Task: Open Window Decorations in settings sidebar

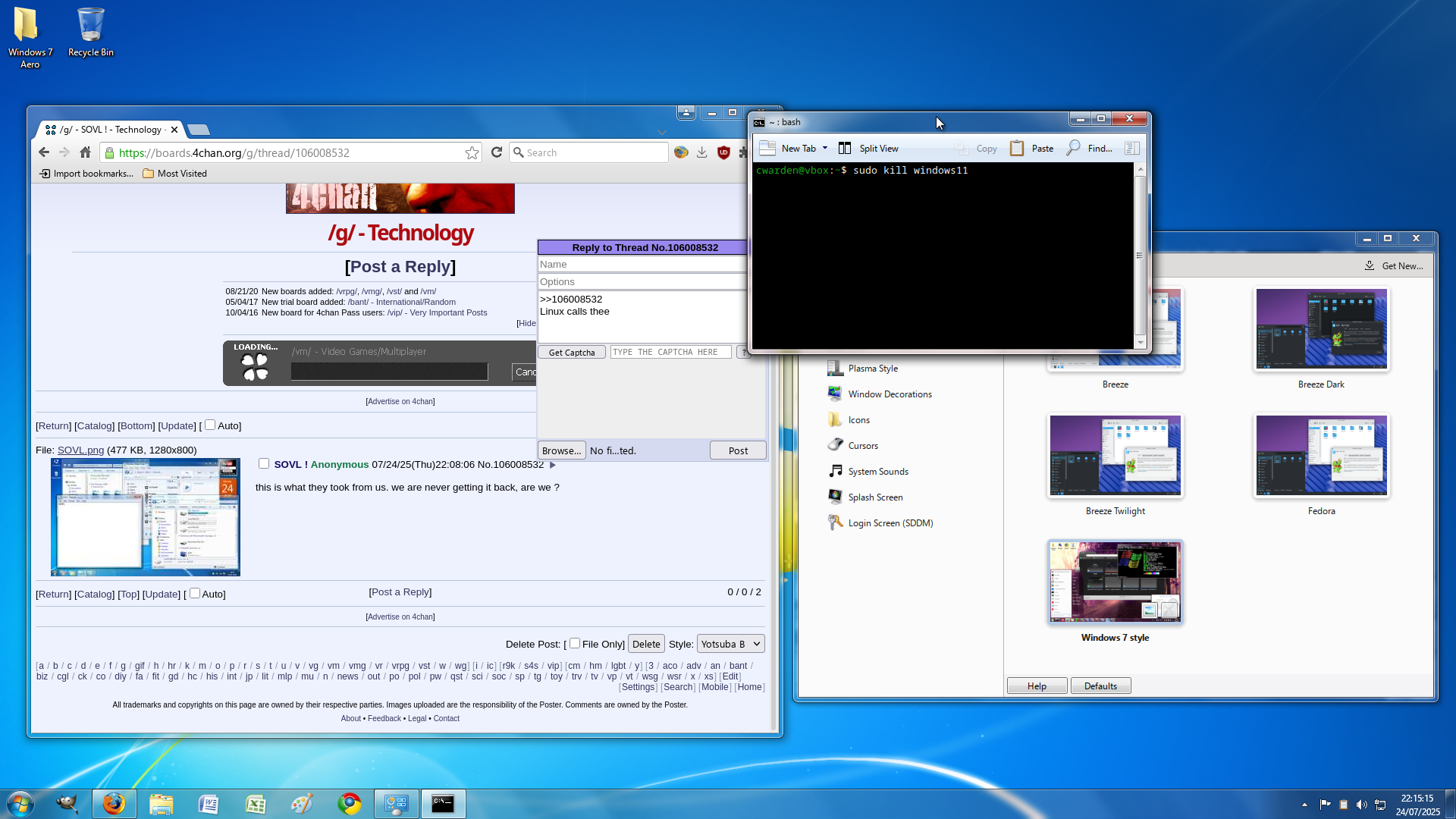Action: click(x=880, y=394)
